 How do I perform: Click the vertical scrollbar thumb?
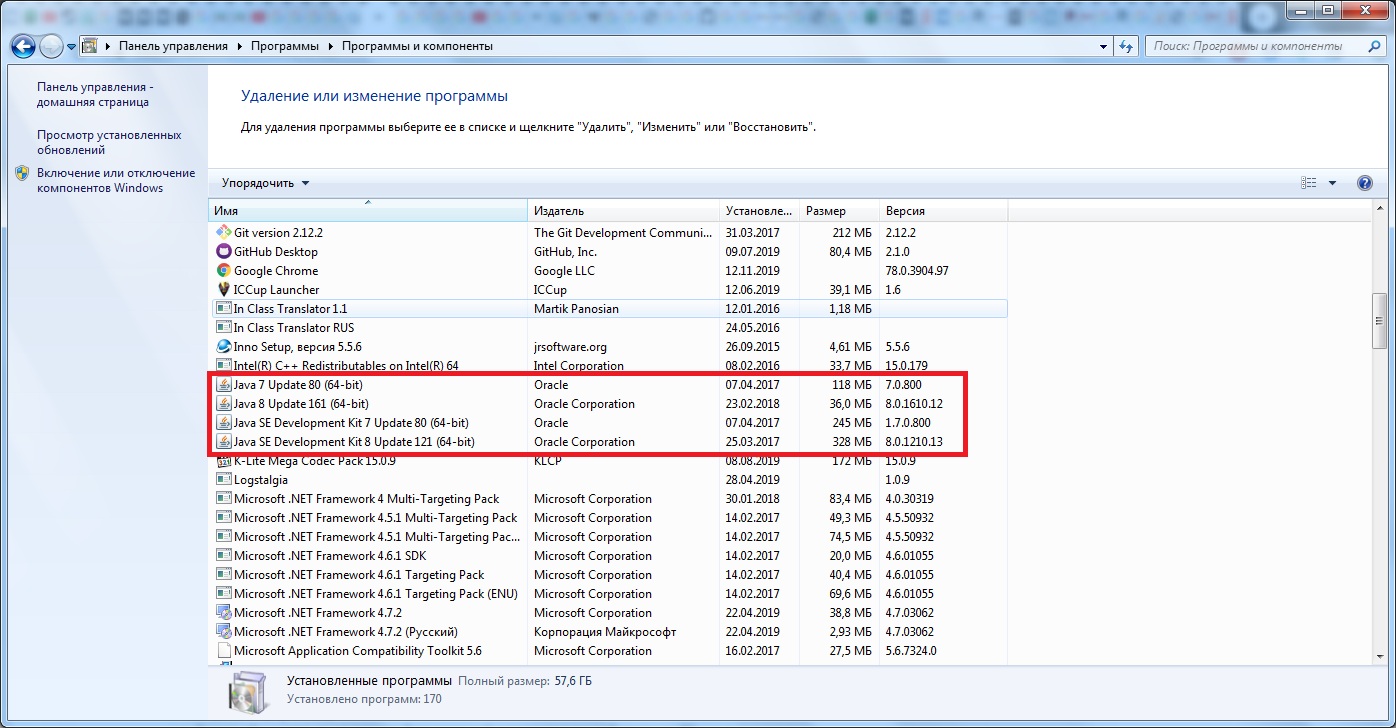[1380, 320]
